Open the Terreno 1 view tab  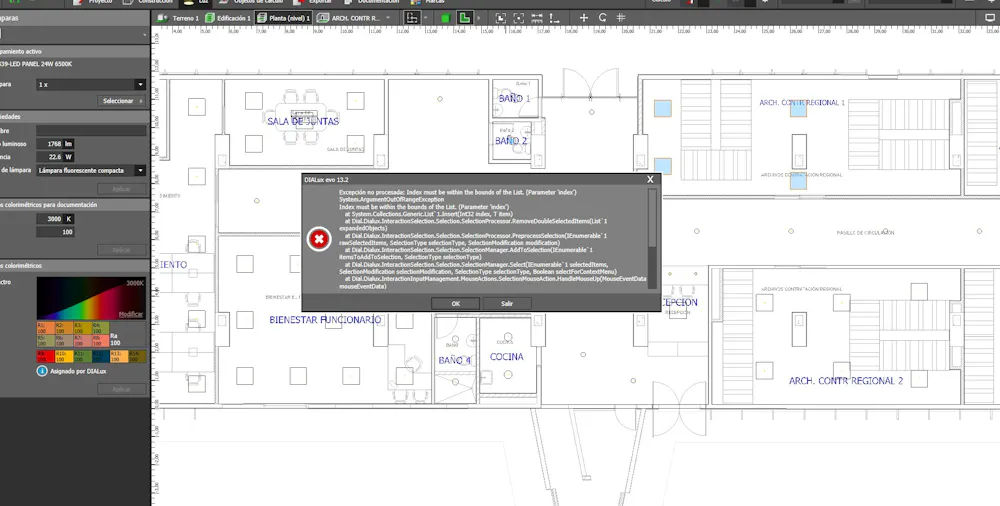point(178,19)
